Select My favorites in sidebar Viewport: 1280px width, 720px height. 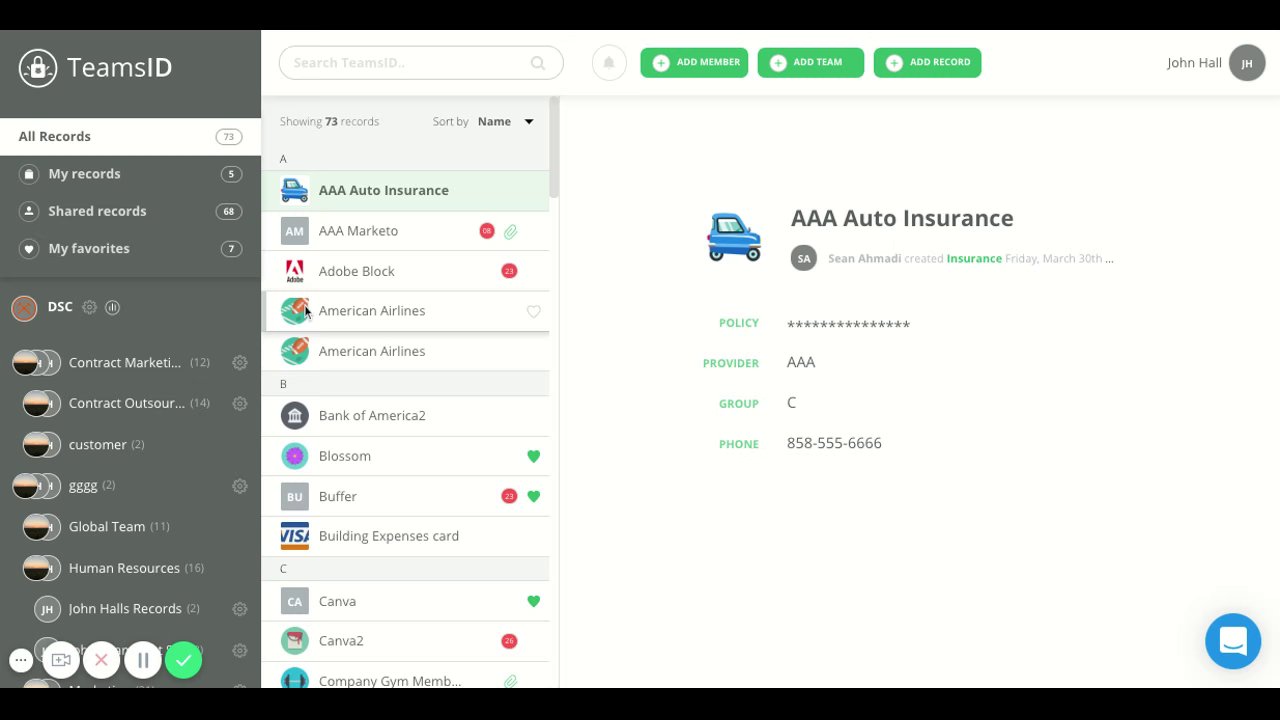pyautogui.click(x=130, y=248)
